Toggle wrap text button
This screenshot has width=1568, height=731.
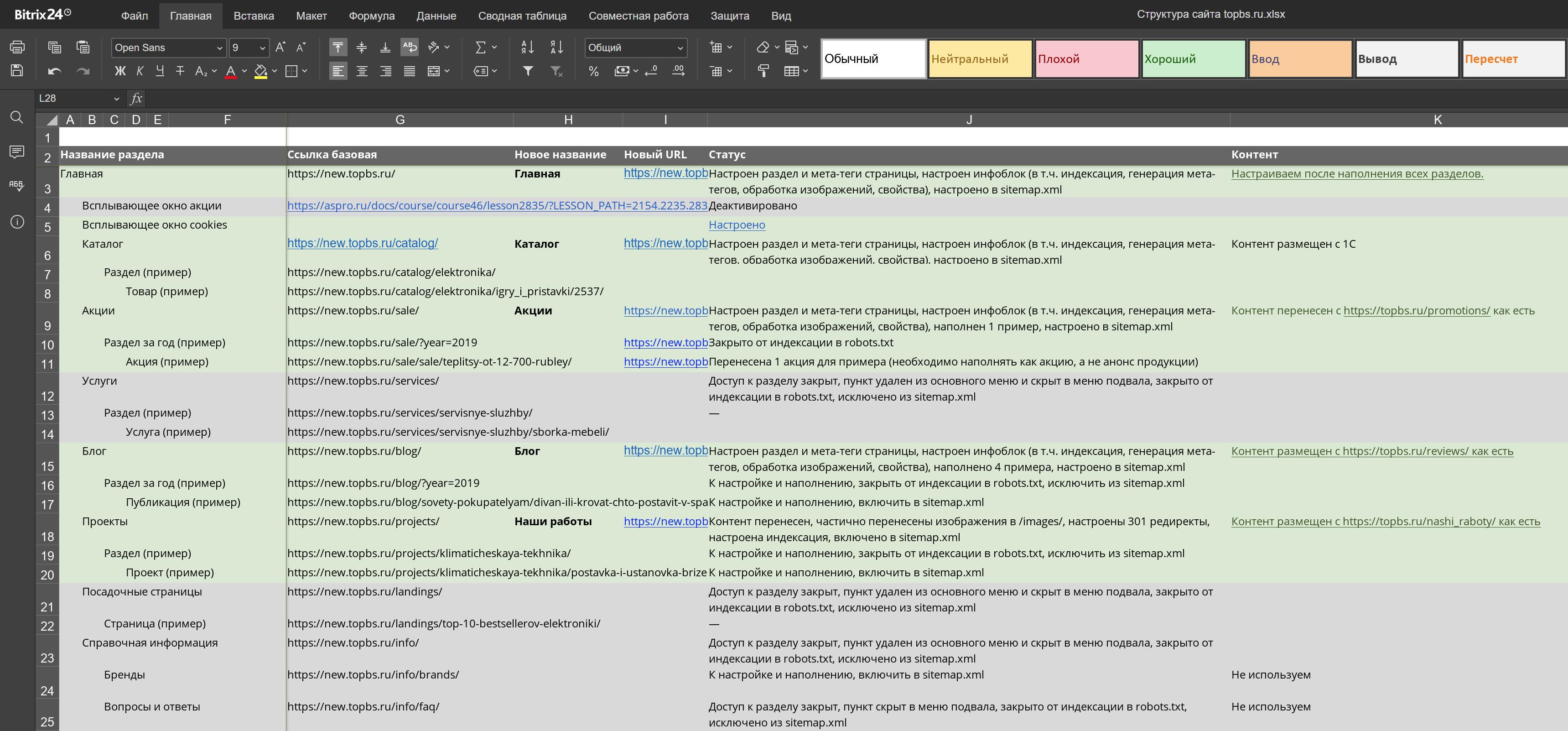point(410,47)
